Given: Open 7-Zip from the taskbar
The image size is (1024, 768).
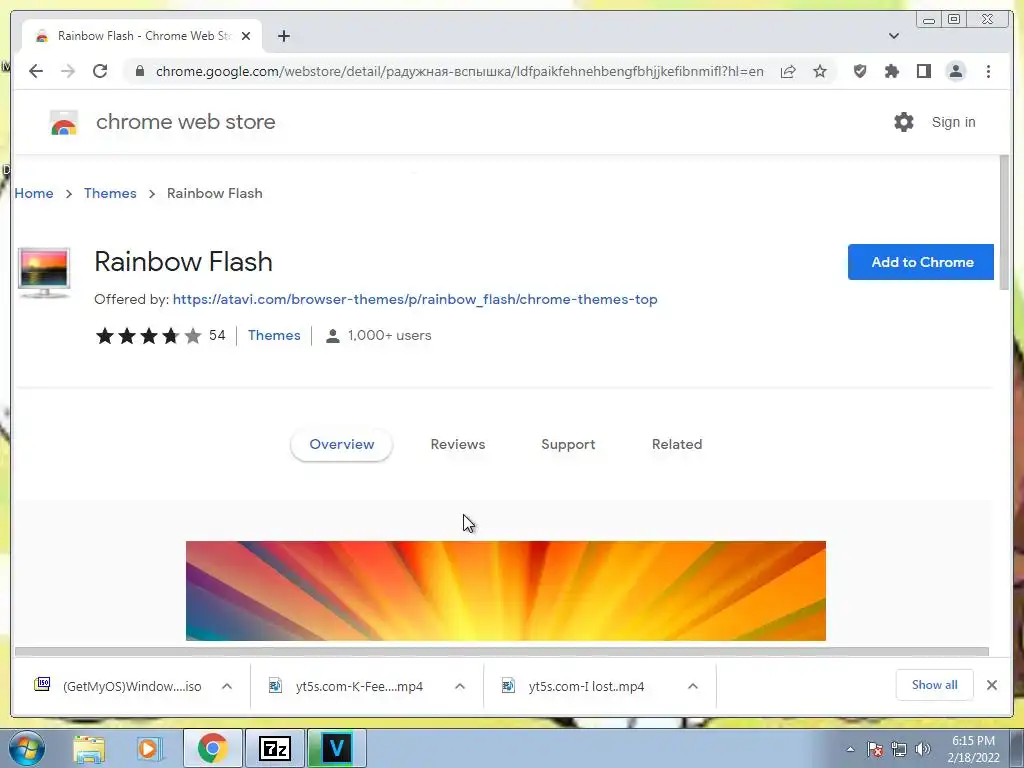Looking at the screenshot, I should (x=274, y=748).
